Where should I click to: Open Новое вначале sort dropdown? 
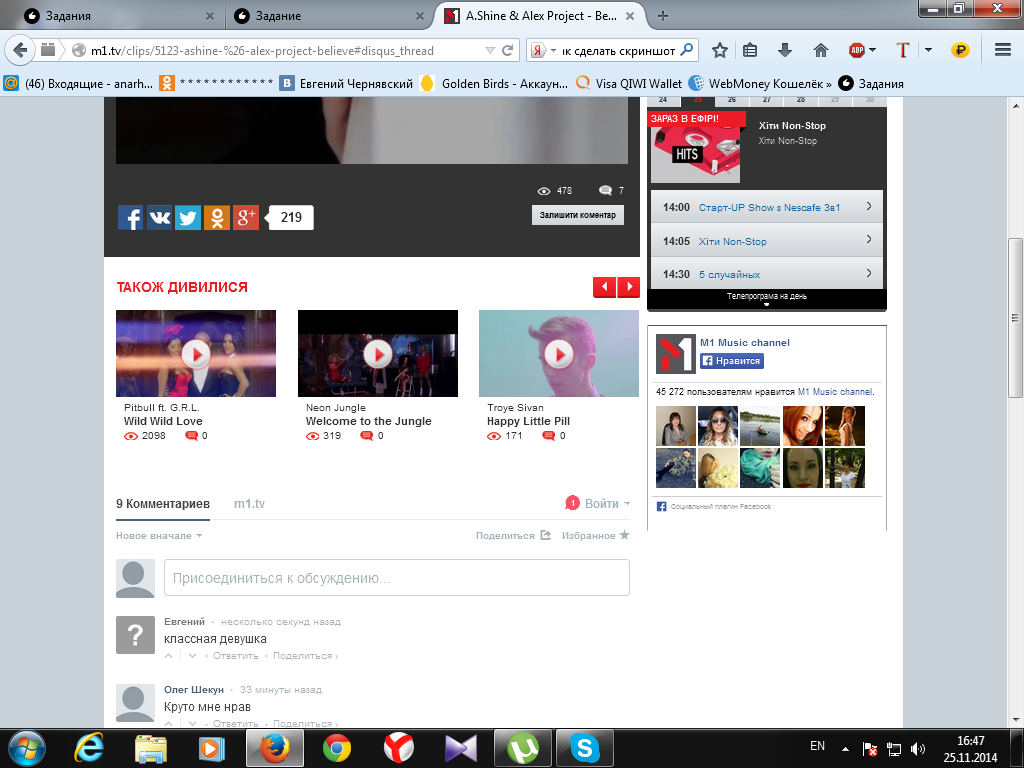(159, 536)
